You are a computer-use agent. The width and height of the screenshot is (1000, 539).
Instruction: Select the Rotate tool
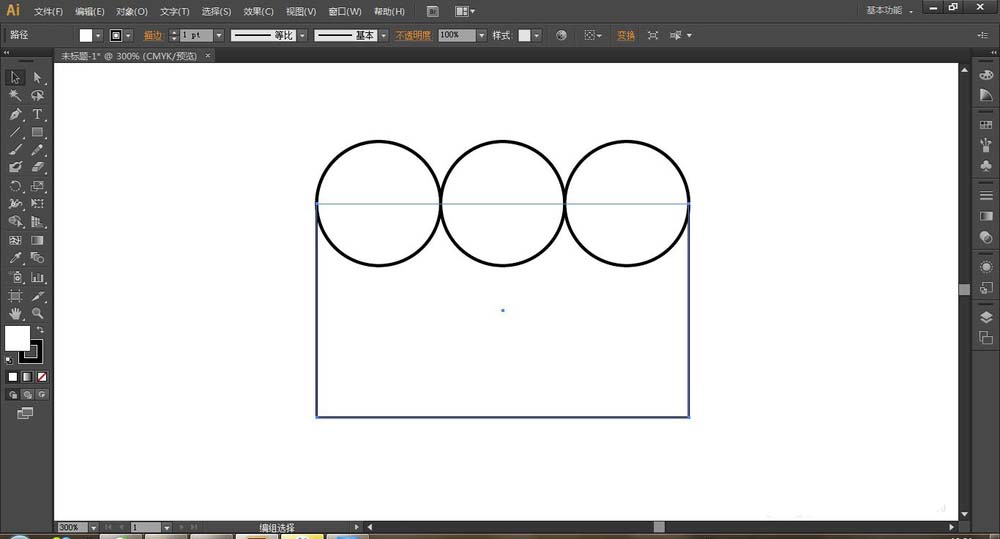coord(16,186)
